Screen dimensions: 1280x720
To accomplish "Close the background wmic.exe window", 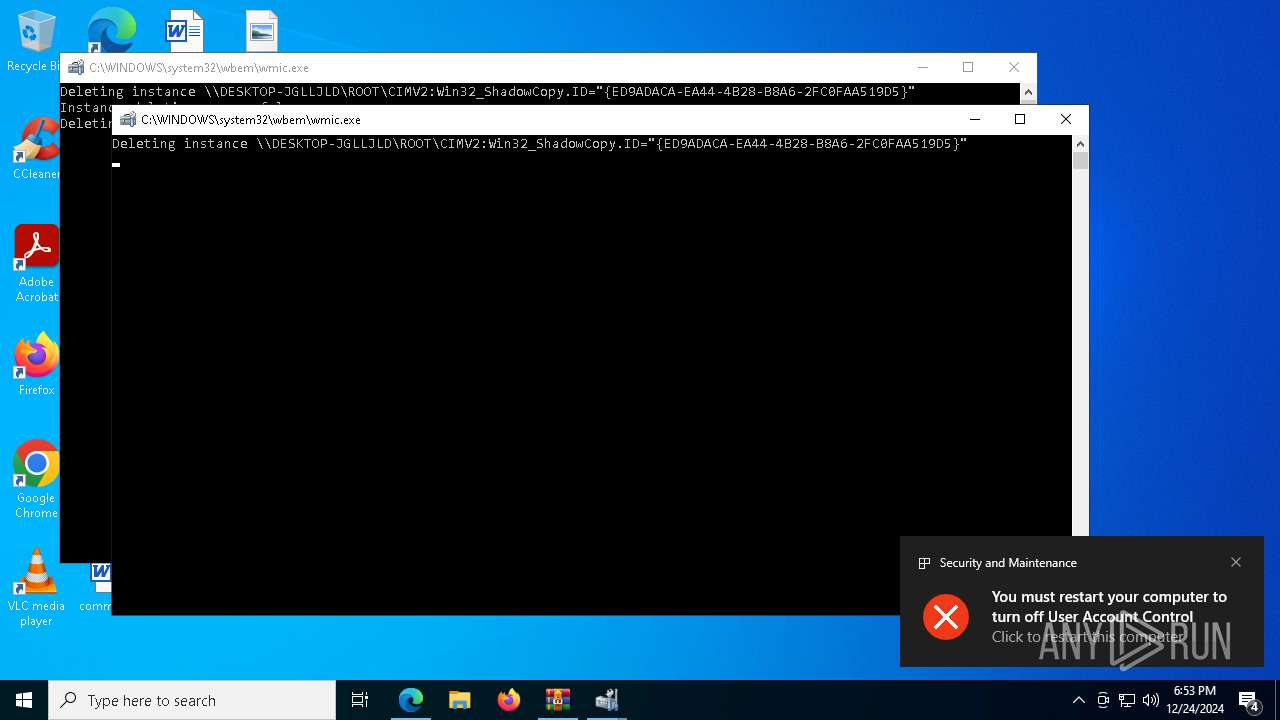I will tap(1014, 67).
